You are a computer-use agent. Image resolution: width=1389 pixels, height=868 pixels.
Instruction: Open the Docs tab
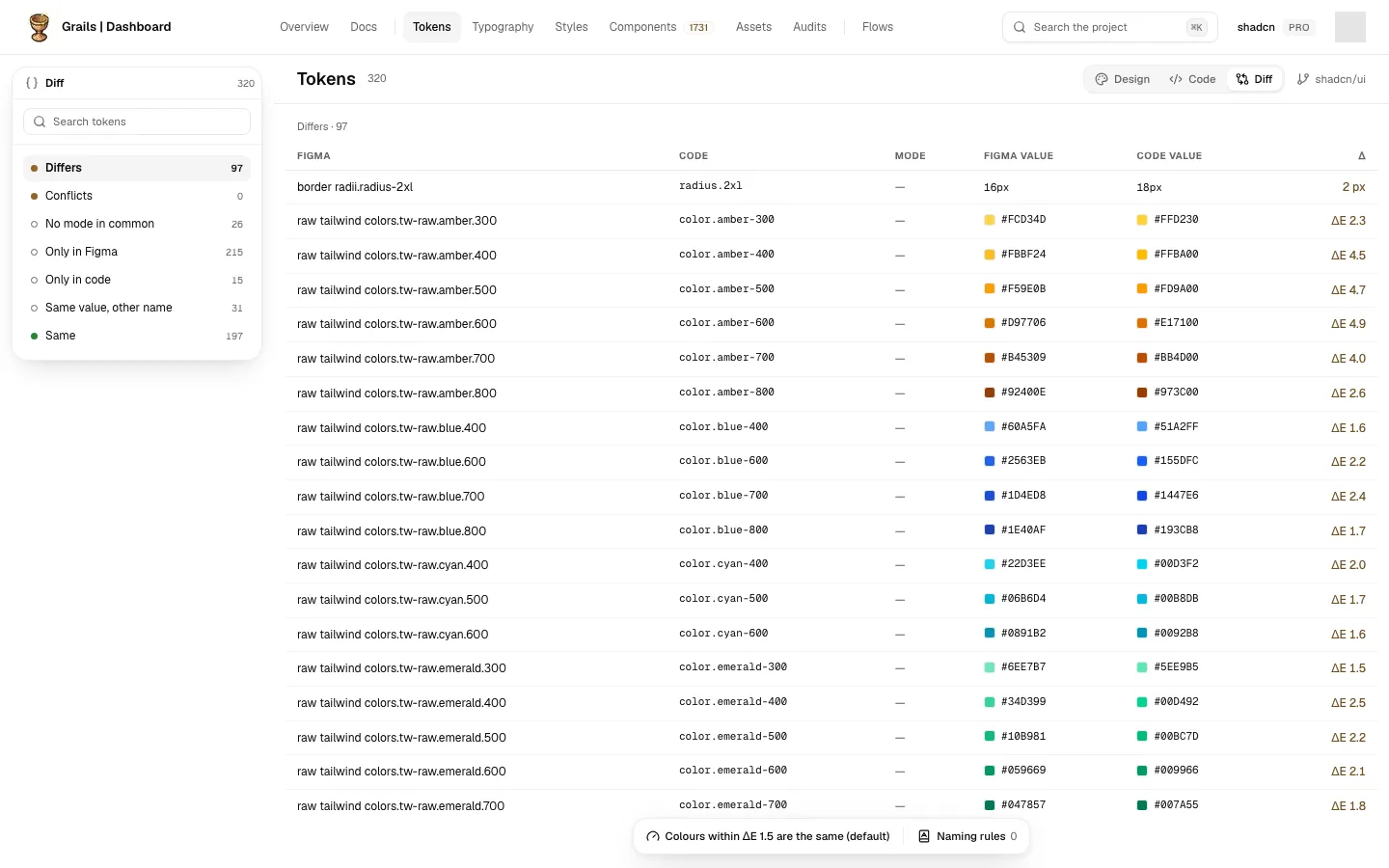click(364, 27)
